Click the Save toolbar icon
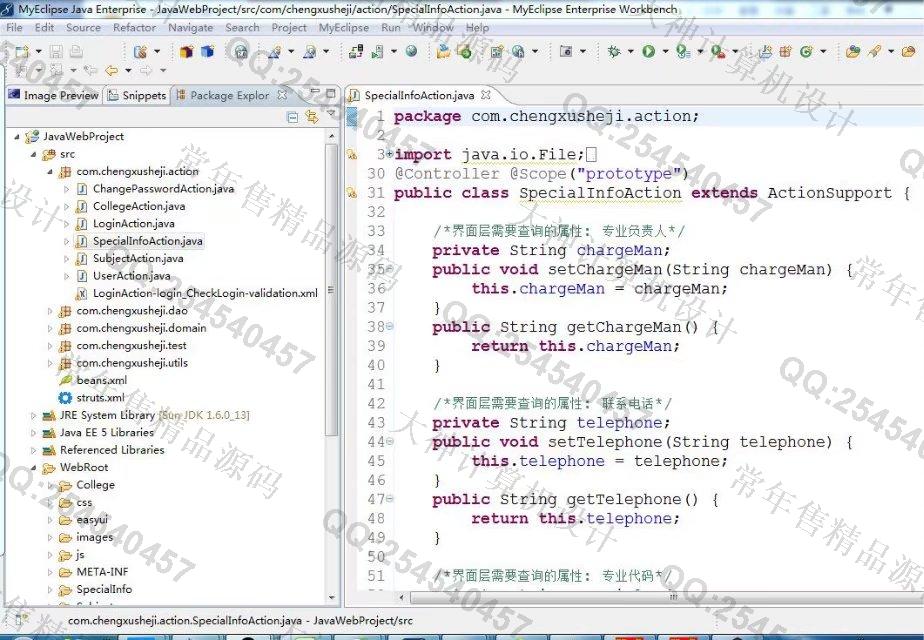 point(56,52)
